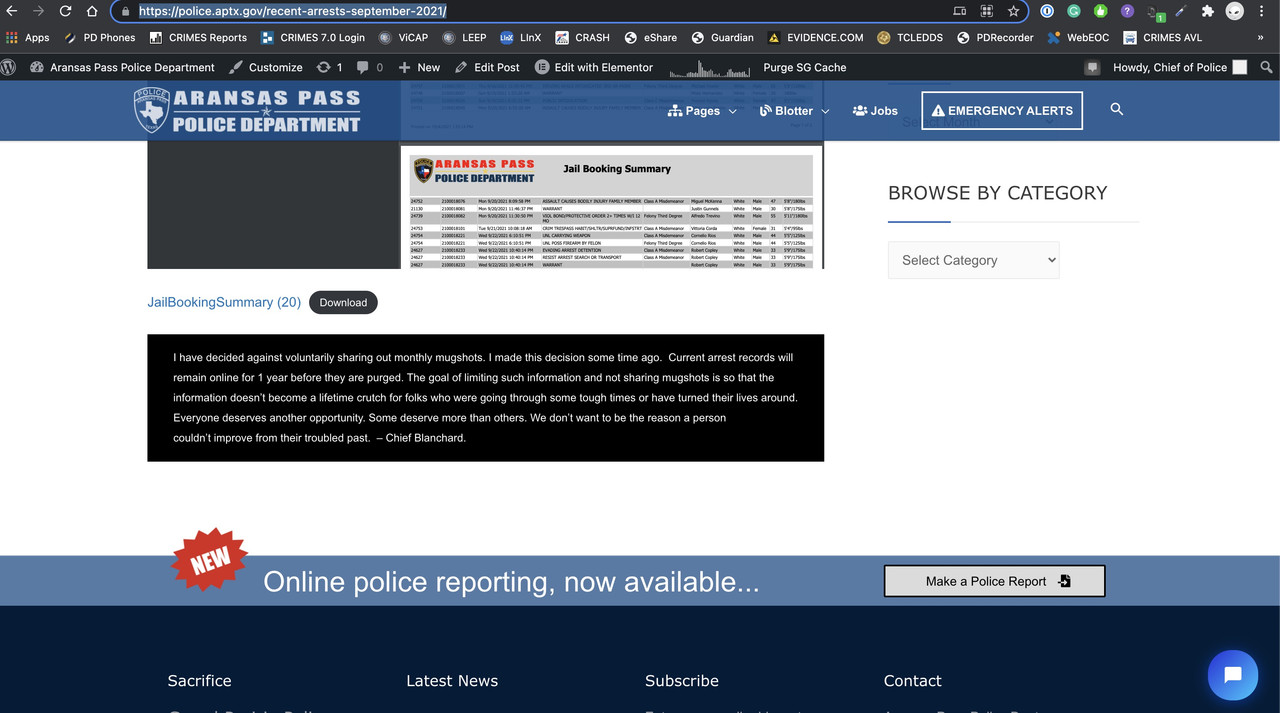The width and height of the screenshot is (1280, 713).
Task: Click the Download button
Action: click(343, 302)
